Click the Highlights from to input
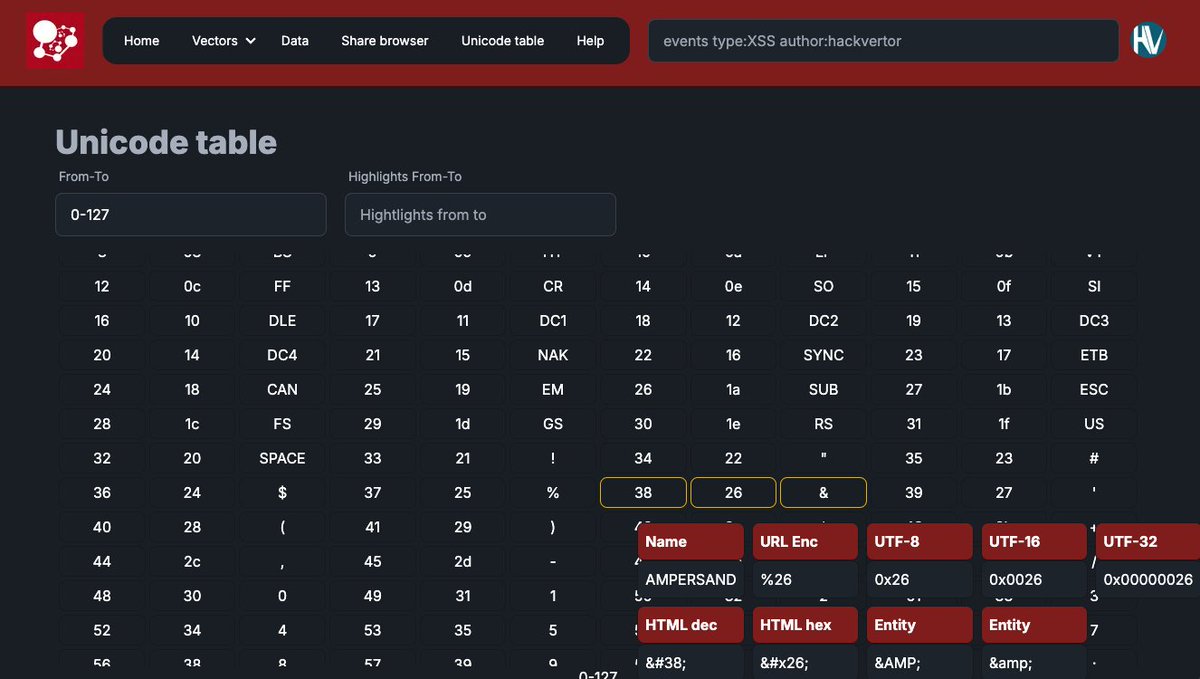Screen dimensions: 1200x679 click(x=480, y=215)
